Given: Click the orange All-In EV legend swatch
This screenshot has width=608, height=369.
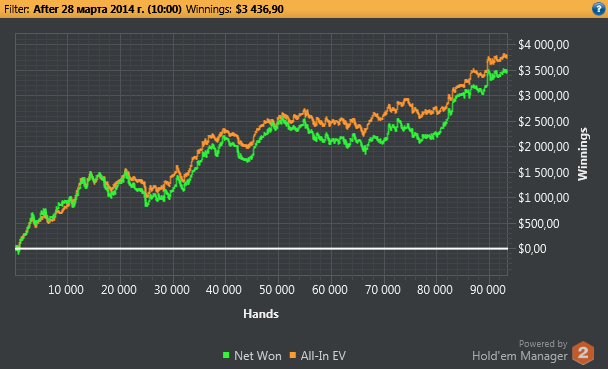Looking at the screenshot, I should tap(293, 355).
